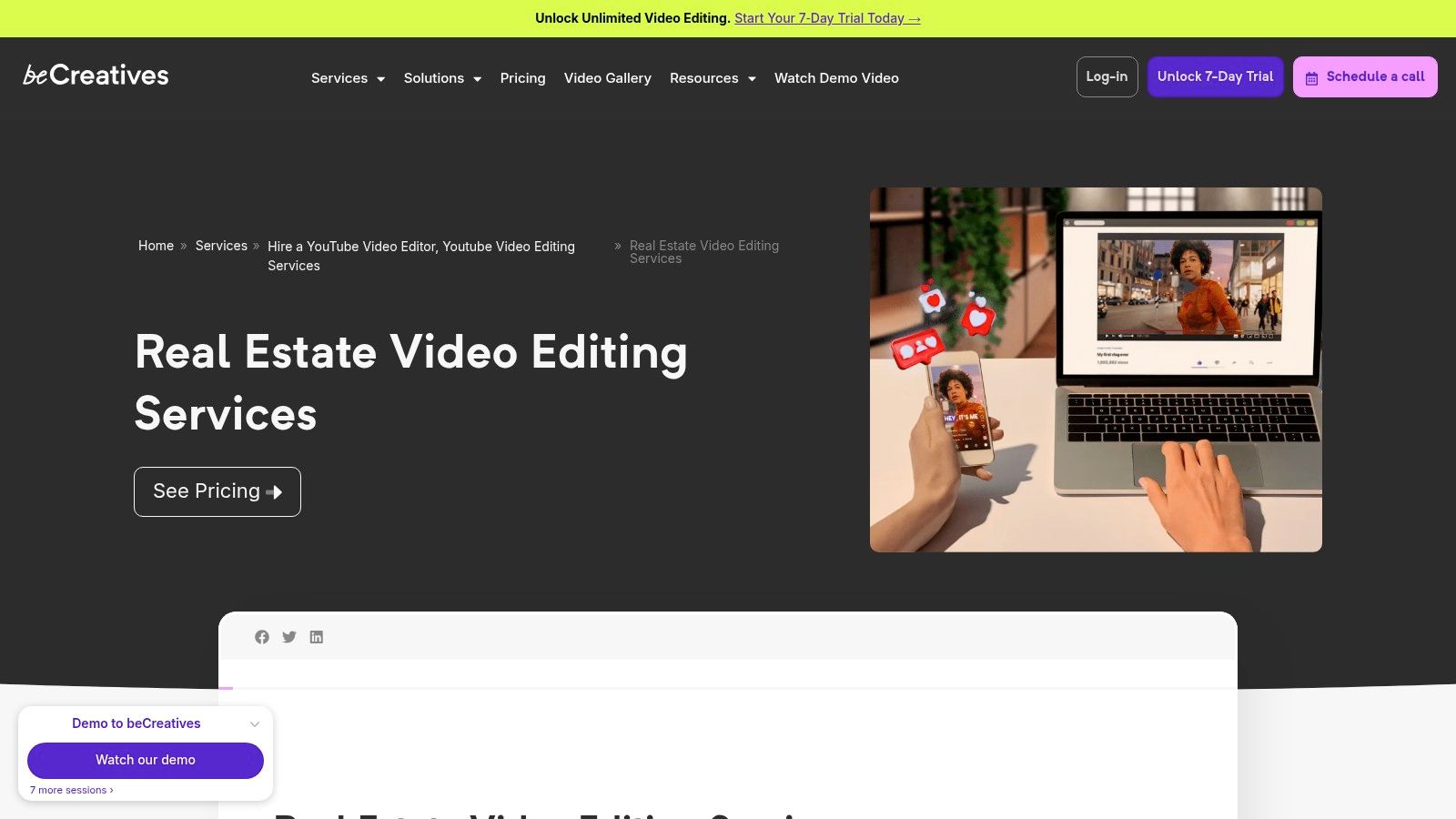
Task: Click Real Estate Video Editing Services breadcrumb text
Action: pyautogui.click(x=704, y=252)
